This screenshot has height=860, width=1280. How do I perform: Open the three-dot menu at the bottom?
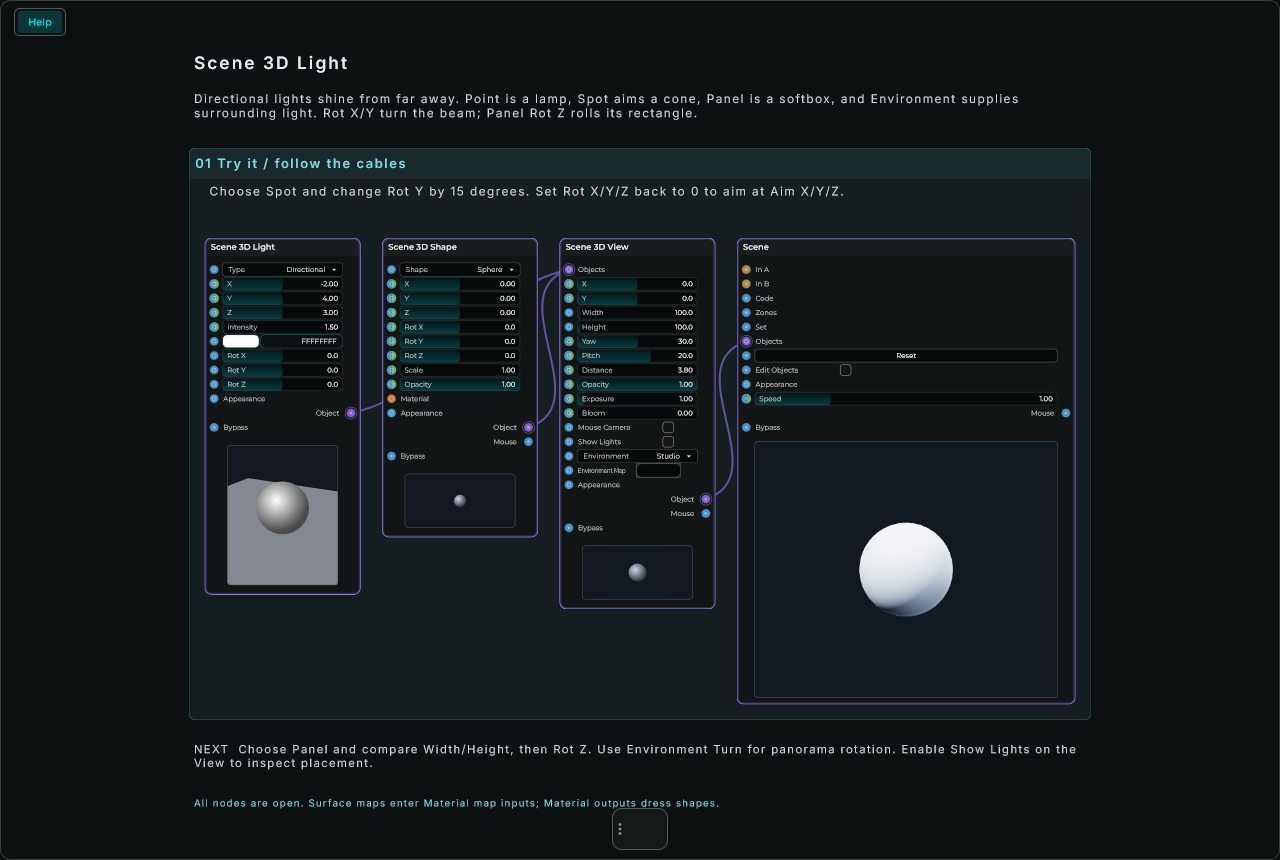point(620,829)
